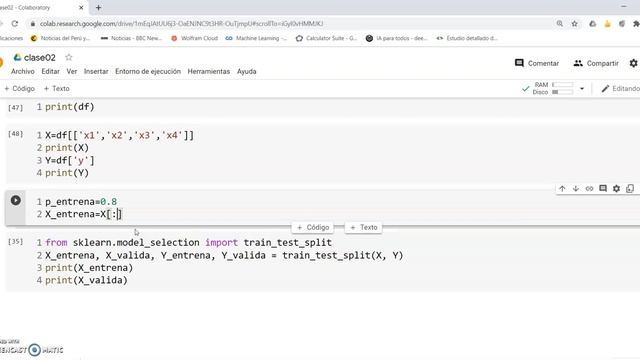This screenshot has width=640, height=360.
Task: Open Entorno de ejecución menu
Action: click(148, 71)
